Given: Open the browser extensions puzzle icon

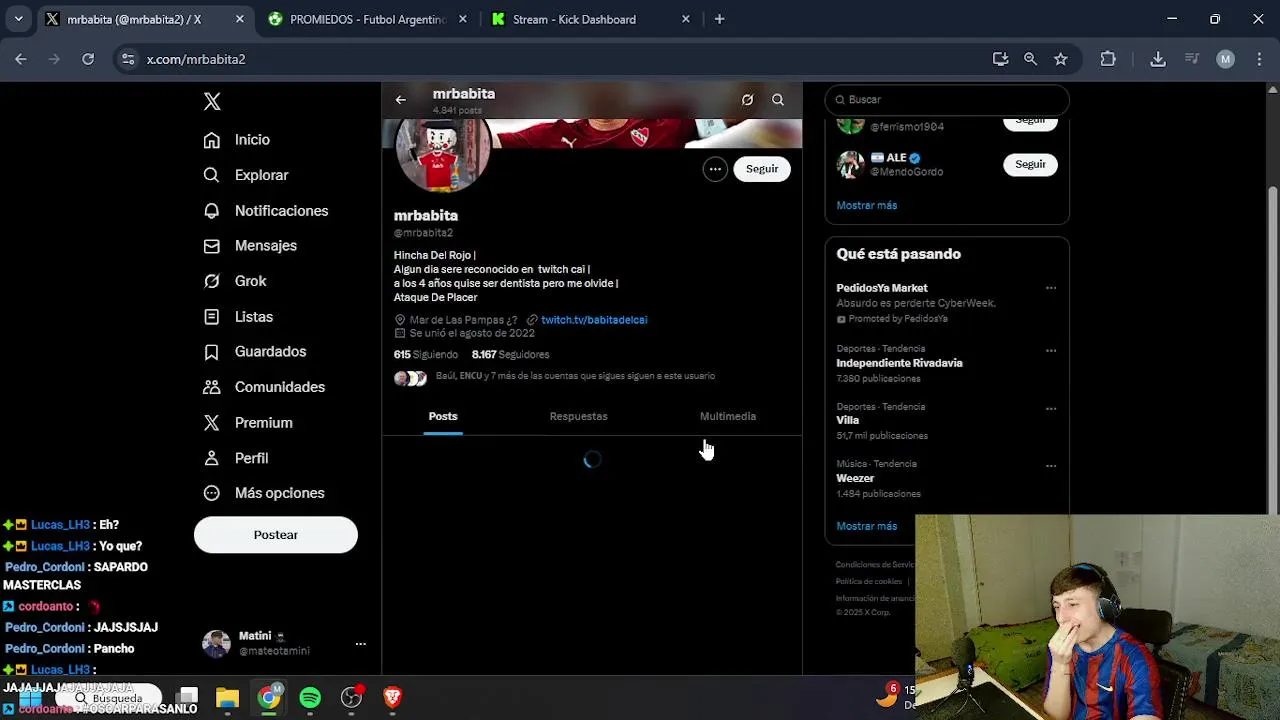Looking at the screenshot, I should click(1108, 59).
